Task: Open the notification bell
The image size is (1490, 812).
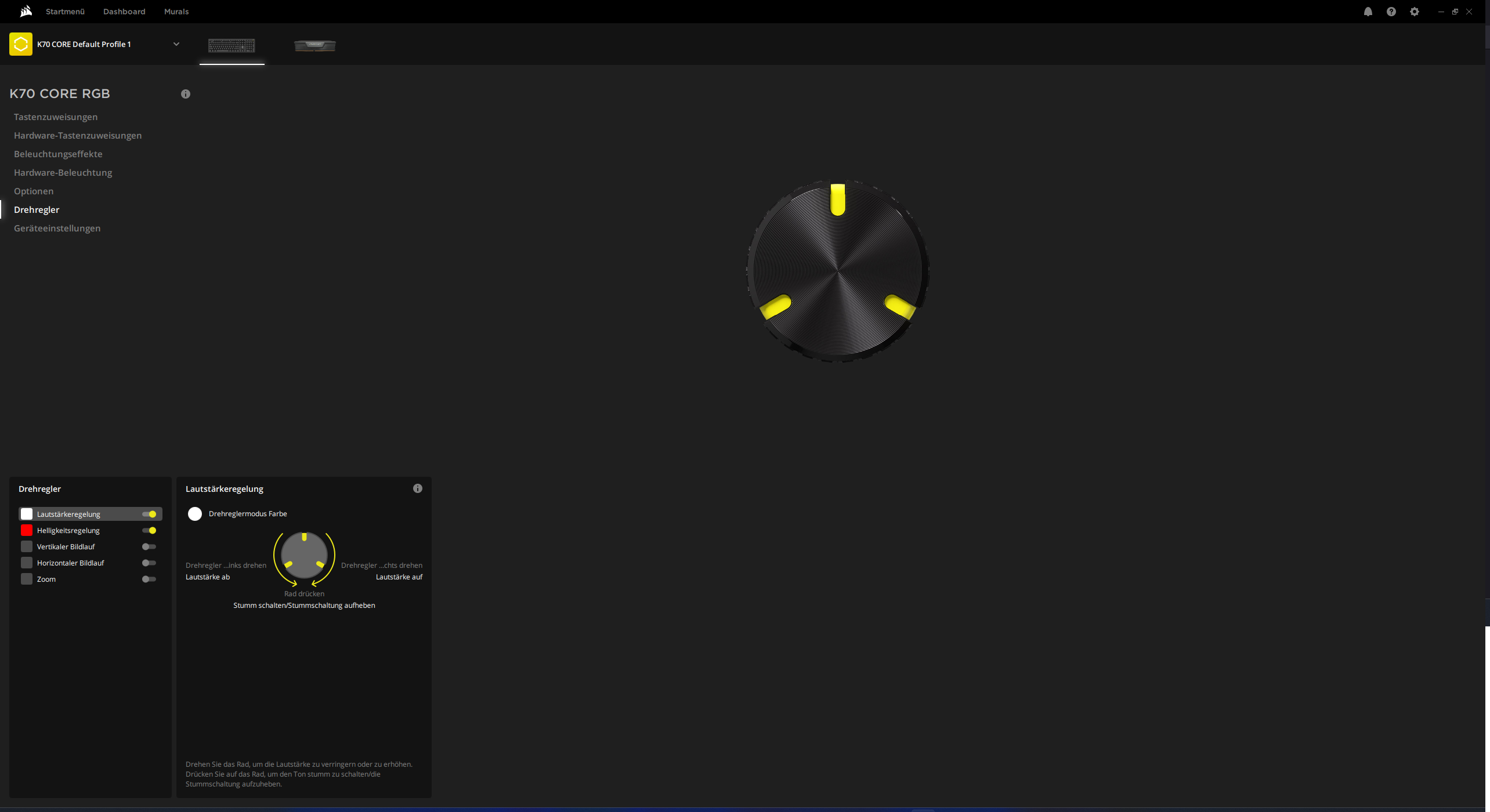Action: click(1368, 11)
